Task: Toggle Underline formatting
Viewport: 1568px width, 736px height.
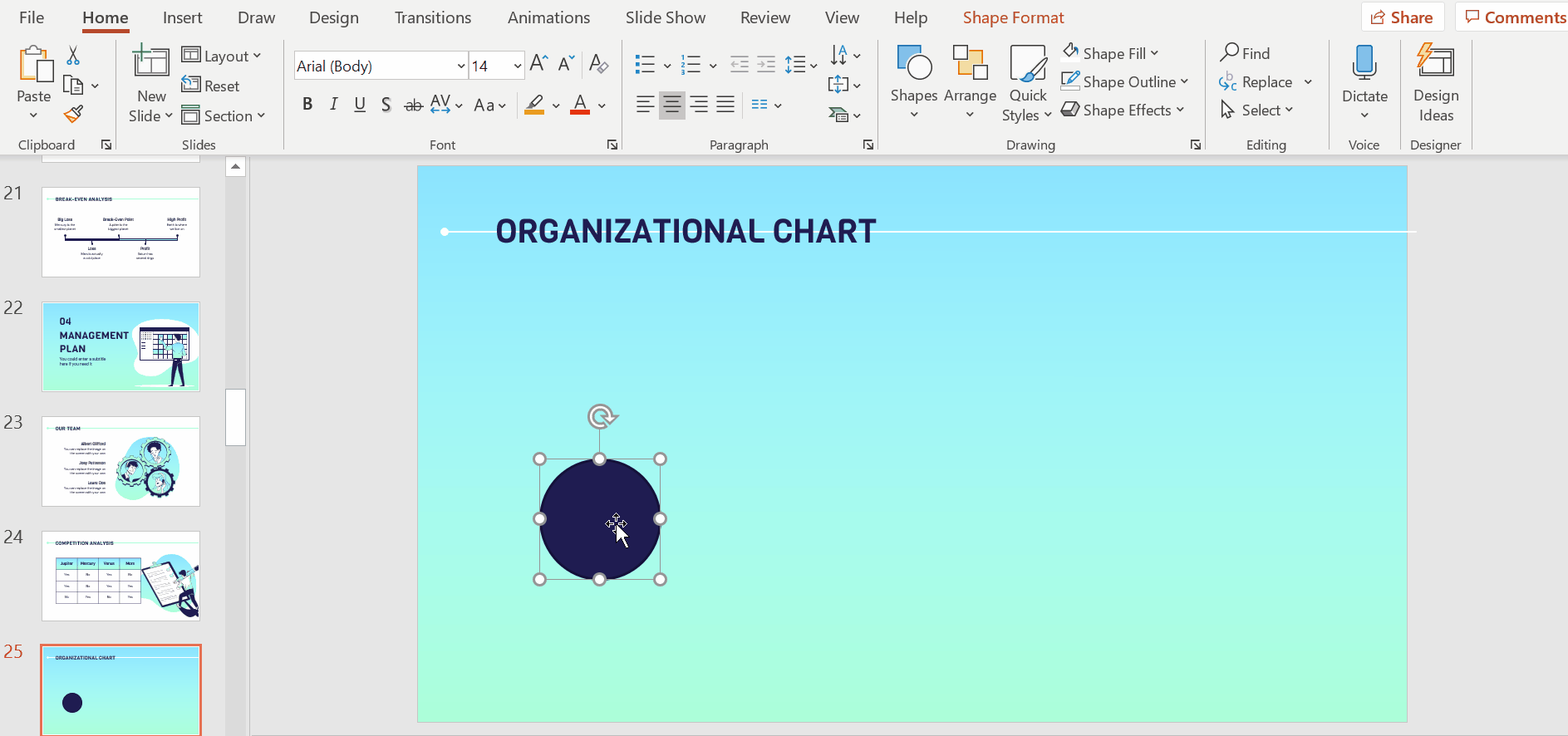Action: [360, 105]
